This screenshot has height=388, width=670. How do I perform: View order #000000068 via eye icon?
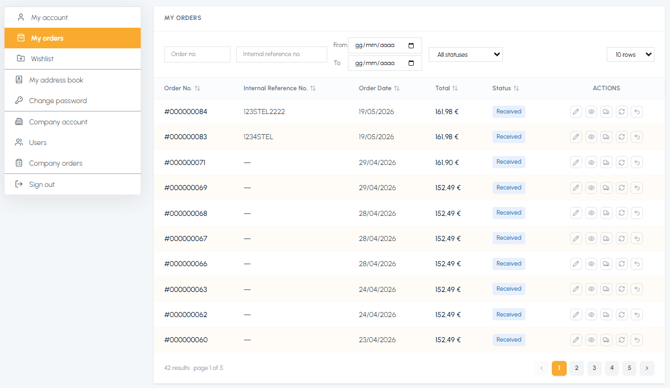tap(591, 213)
